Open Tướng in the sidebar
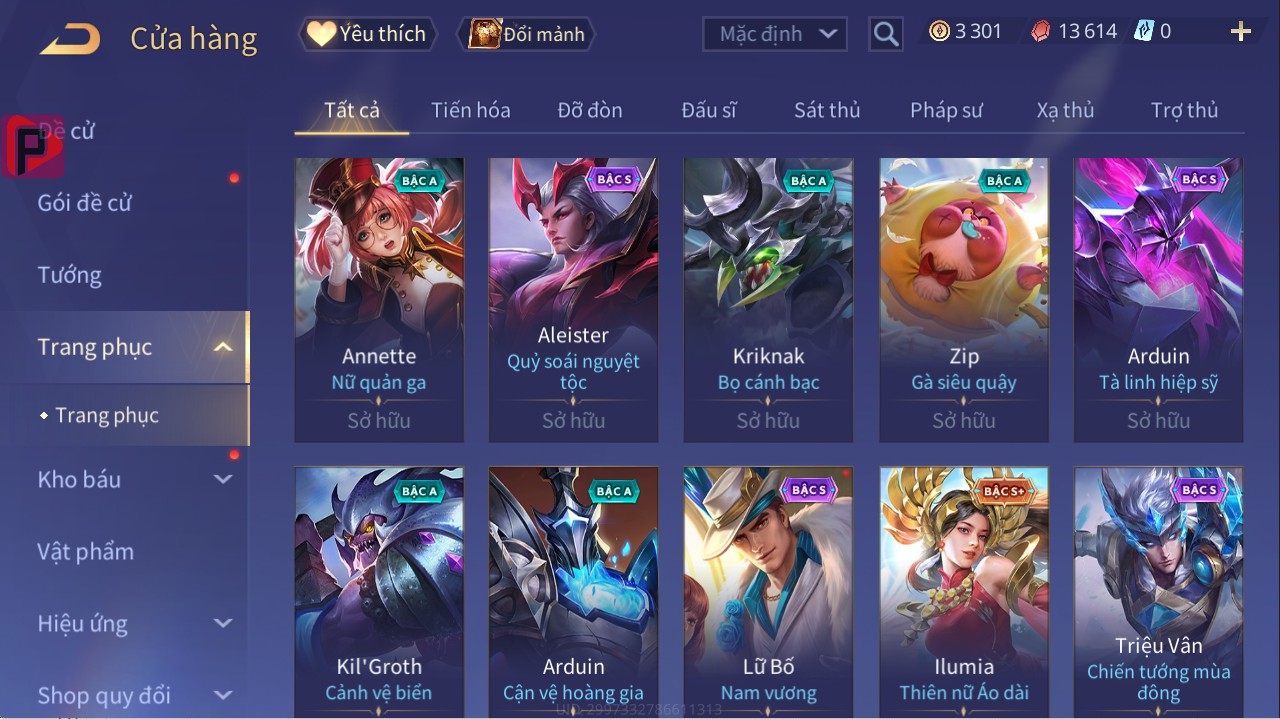The height and width of the screenshot is (719, 1280). pyautogui.click(x=70, y=275)
